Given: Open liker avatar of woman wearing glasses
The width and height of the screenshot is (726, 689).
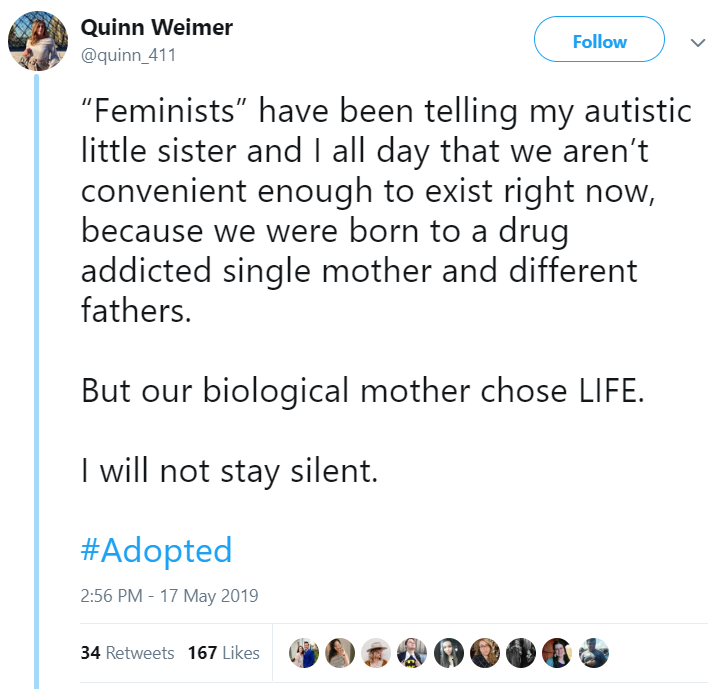Looking at the screenshot, I should pos(485,653).
